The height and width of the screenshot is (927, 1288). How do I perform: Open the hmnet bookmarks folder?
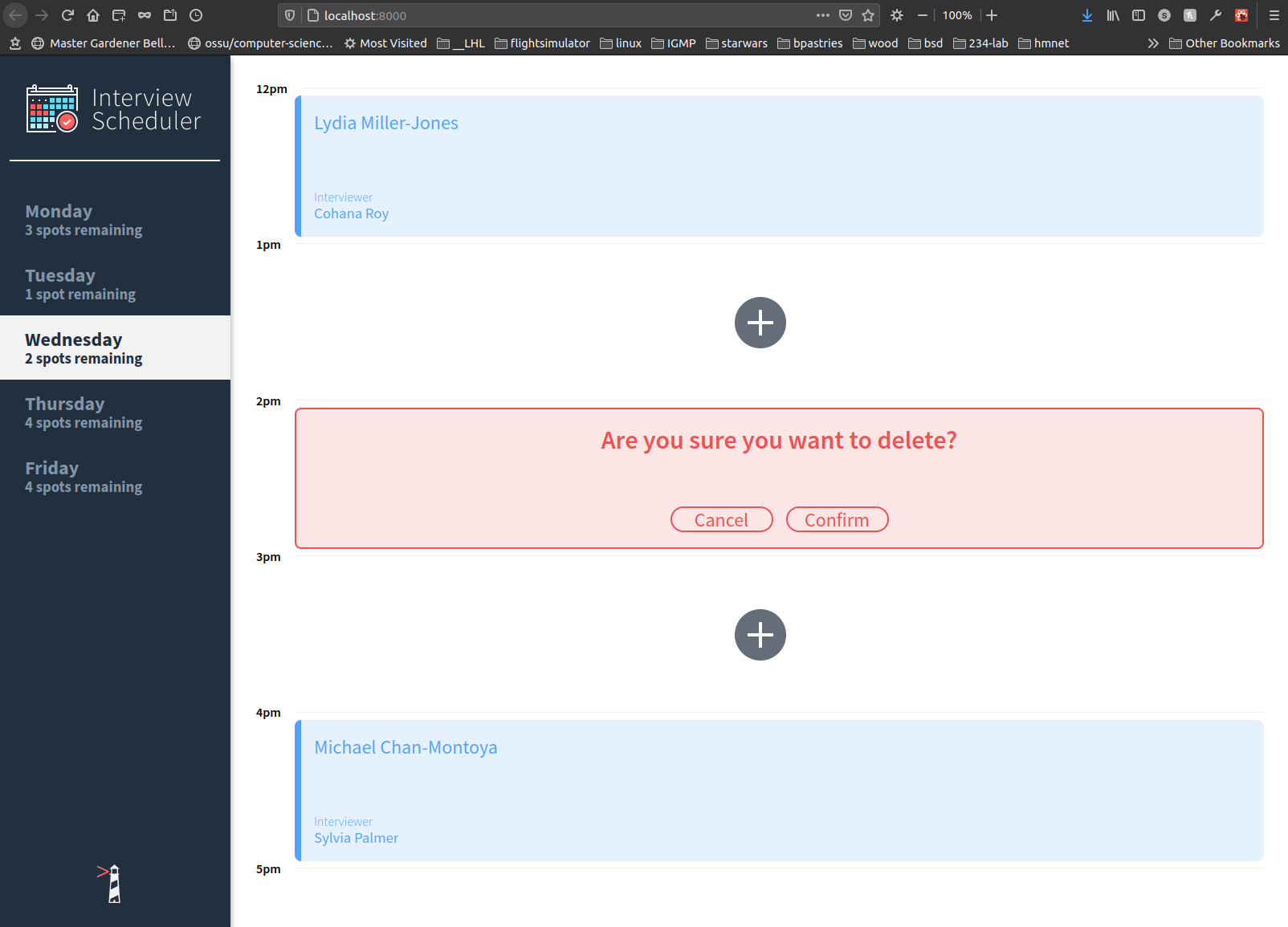pyautogui.click(x=1044, y=43)
